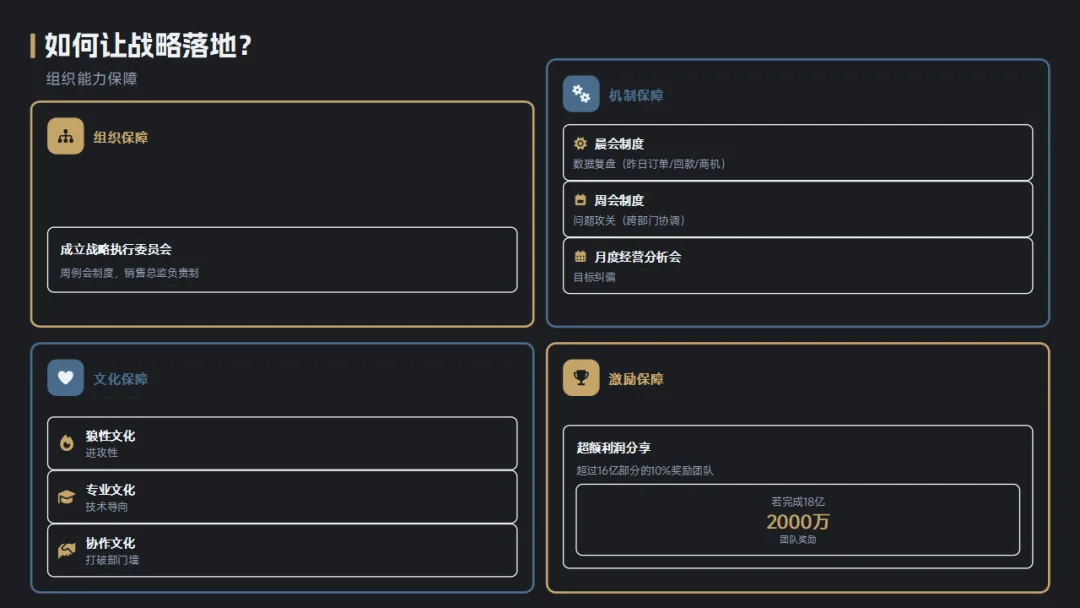Image resolution: width=1080 pixels, height=608 pixels.
Task: Select the 成立战略执行委员会 card
Action: [x=282, y=260]
